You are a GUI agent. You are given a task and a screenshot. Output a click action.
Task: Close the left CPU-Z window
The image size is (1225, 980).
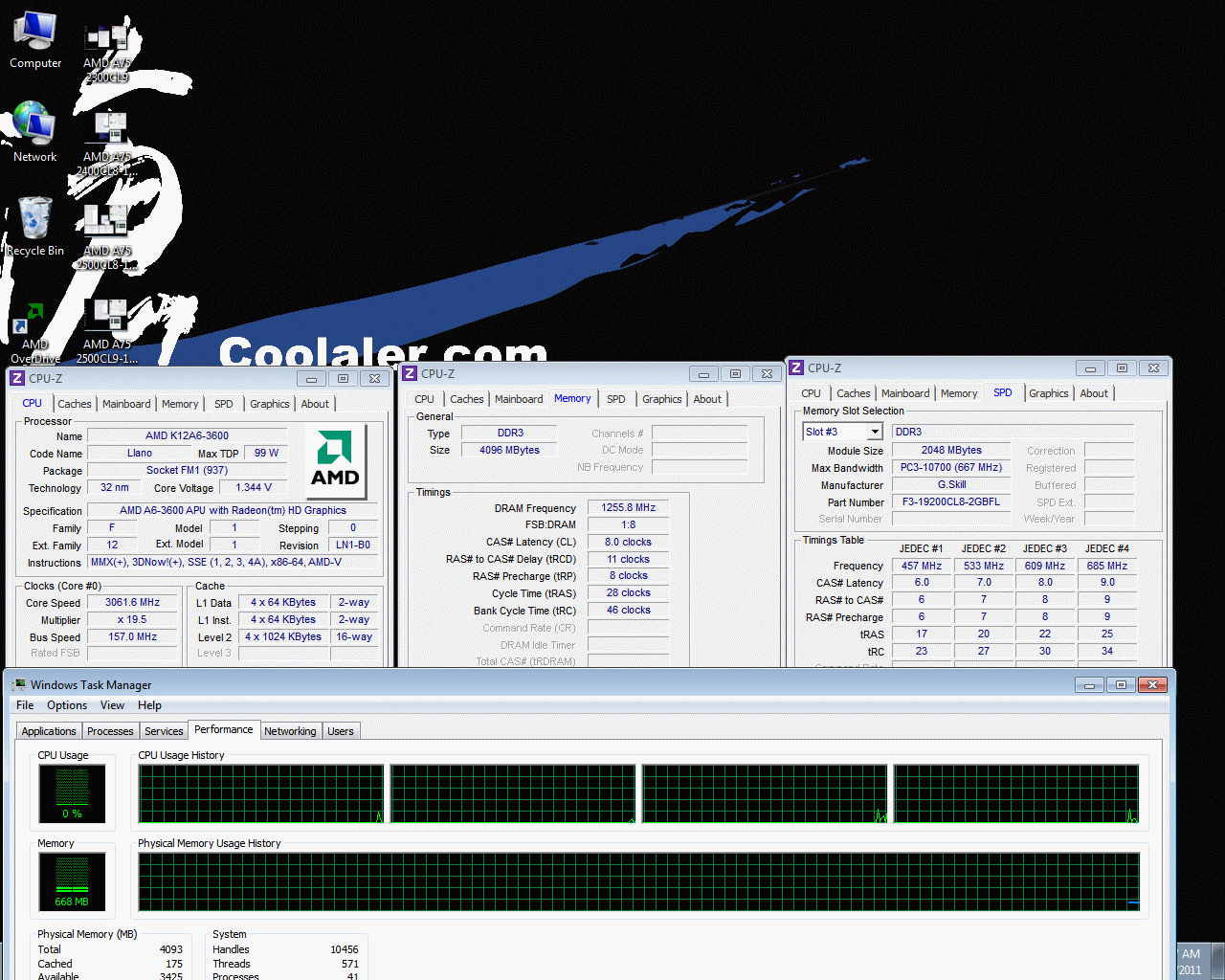[375, 379]
